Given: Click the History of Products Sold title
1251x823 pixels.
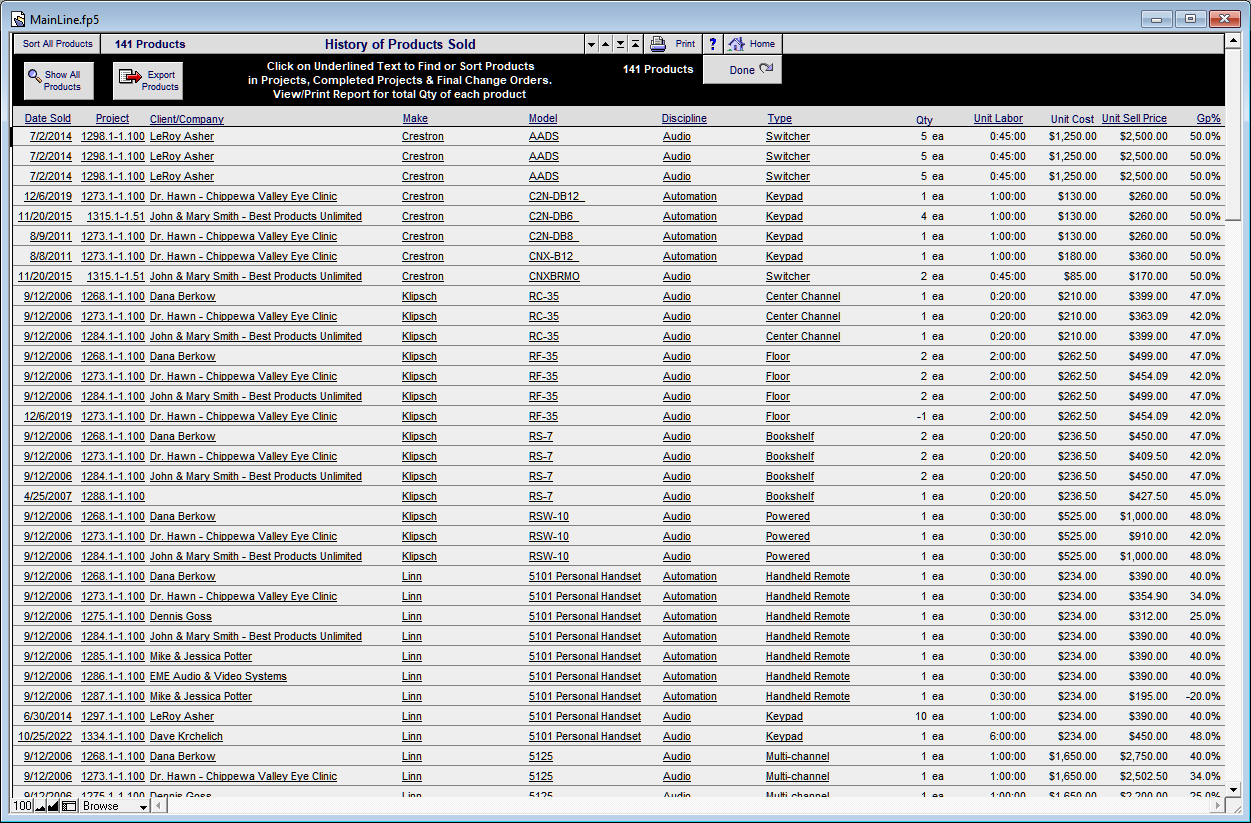Looking at the screenshot, I should [x=400, y=44].
